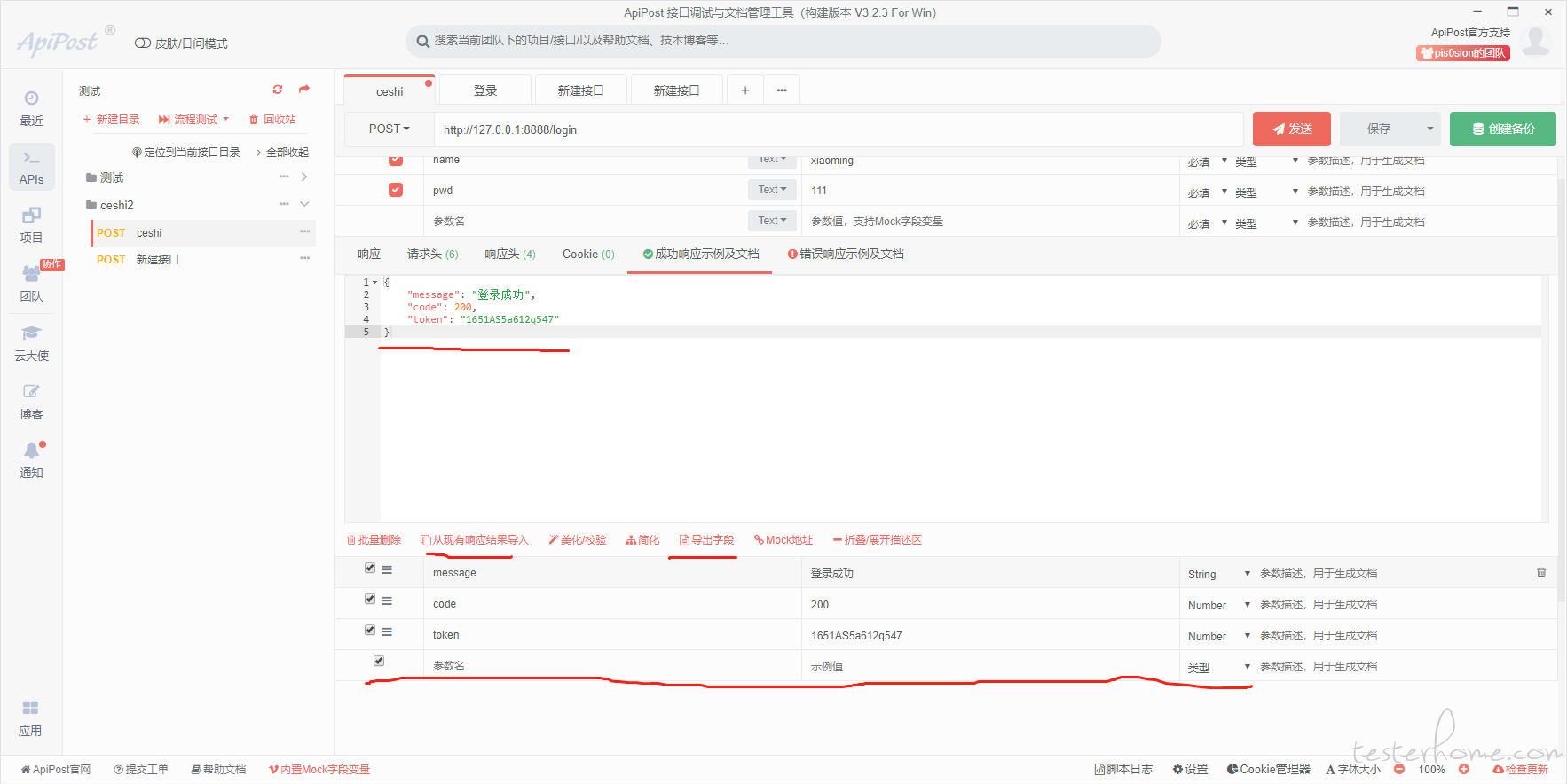Toggle the checkbox in empty 参数名 response row
Viewport: 1567px width, 784px height.
click(x=379, y=661)
